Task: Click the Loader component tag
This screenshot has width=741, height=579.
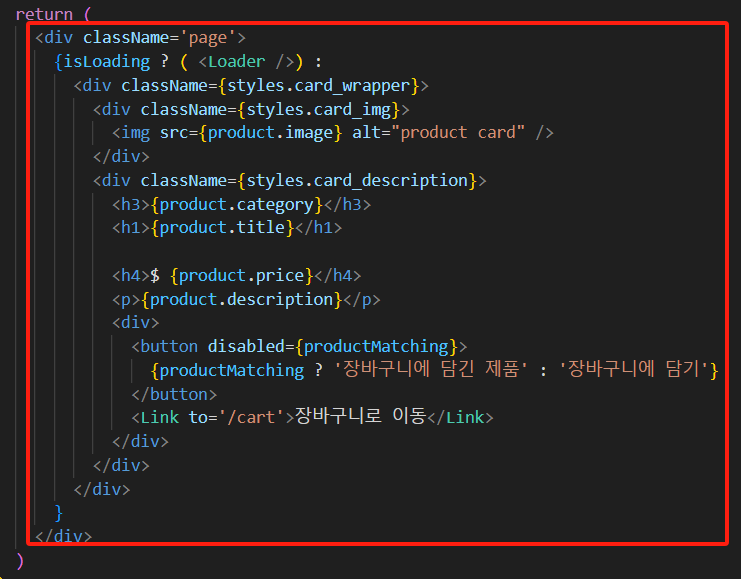Action: pos(236,62)
